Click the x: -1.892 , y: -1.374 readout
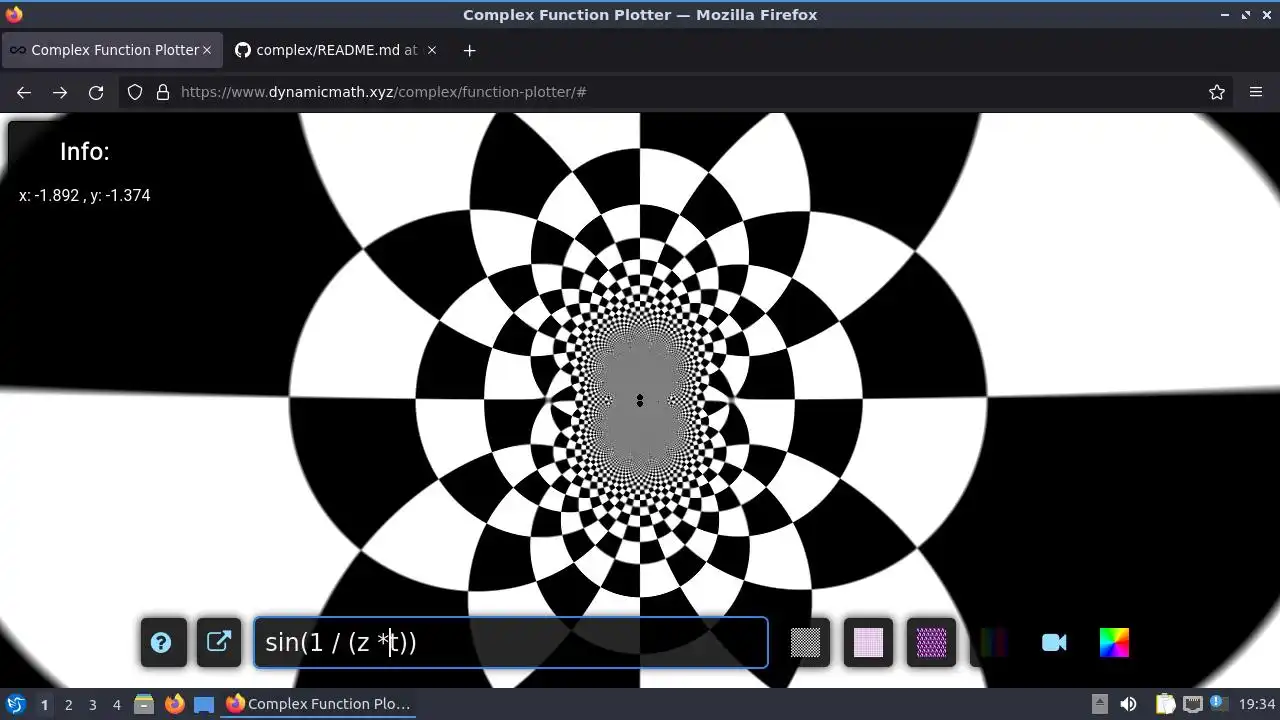The image size is (1280, 720). point(85,195)
